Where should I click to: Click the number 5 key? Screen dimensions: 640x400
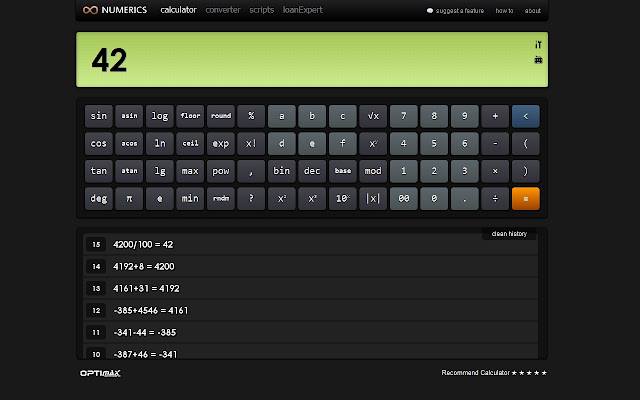click(434, 144)
